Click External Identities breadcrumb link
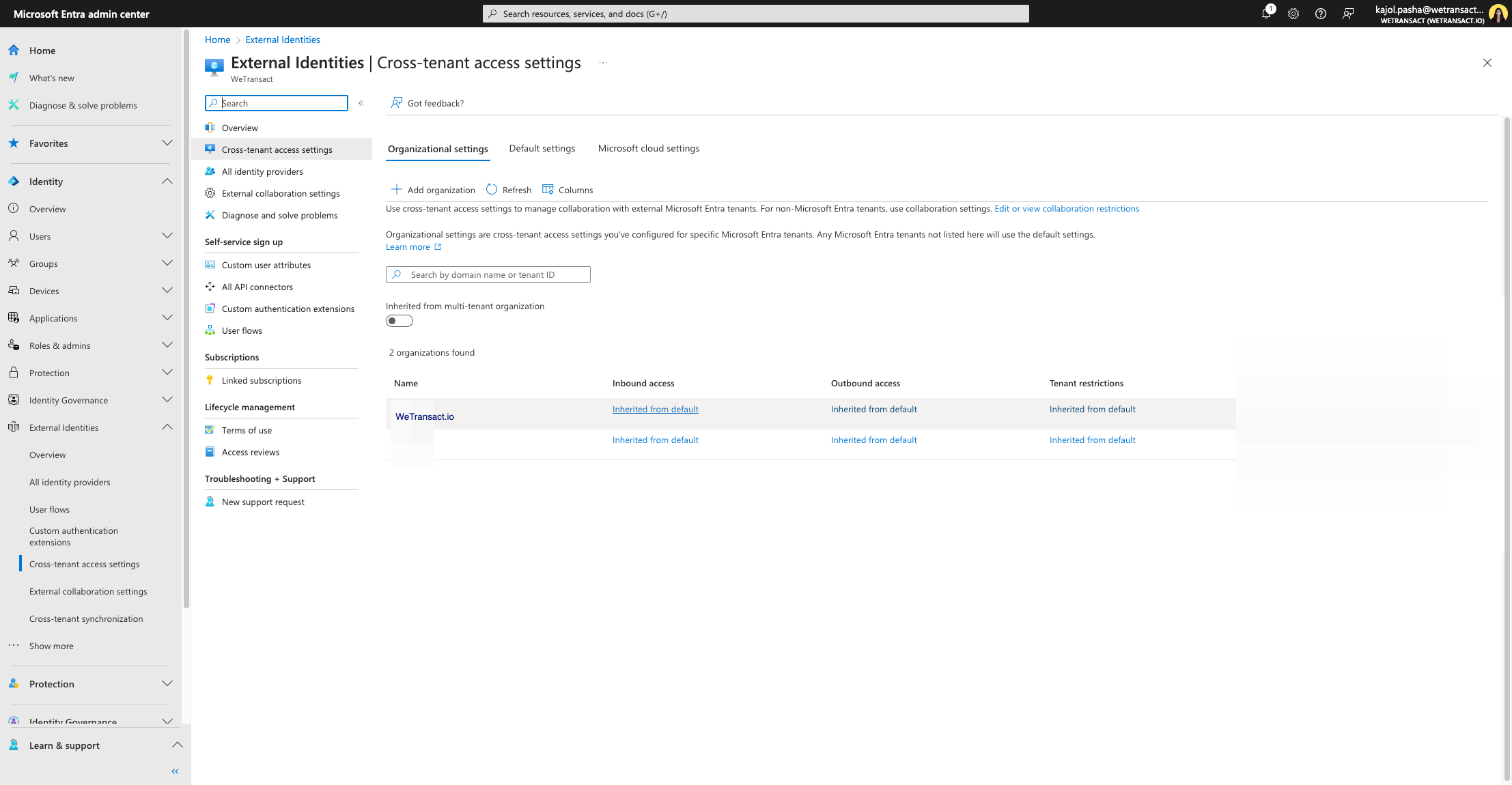The width and height of the screenshot is (1512, 785). click(x=282, y=40)
